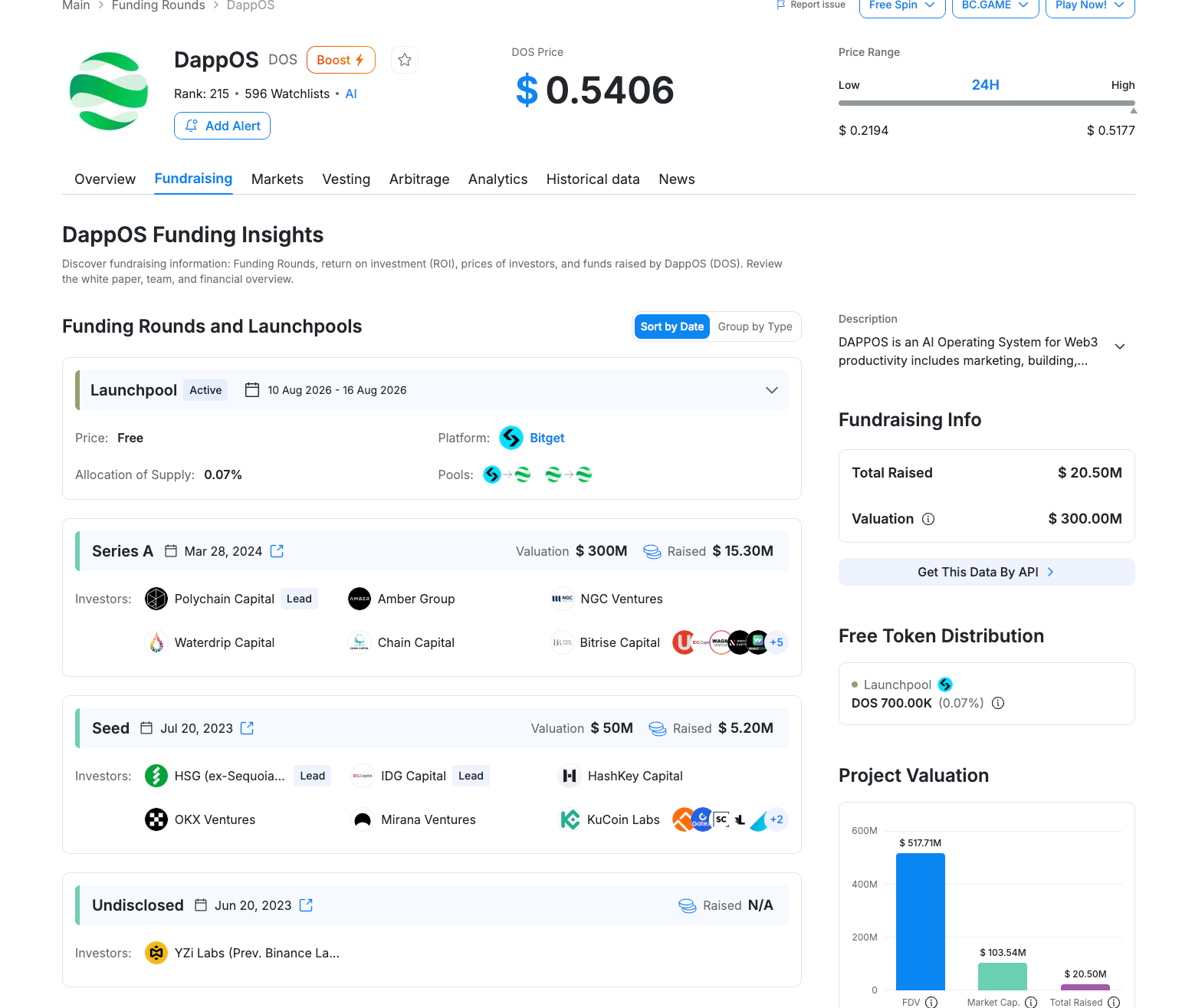Report an issue link
1182x1008 pixels.
coord(811,5)
